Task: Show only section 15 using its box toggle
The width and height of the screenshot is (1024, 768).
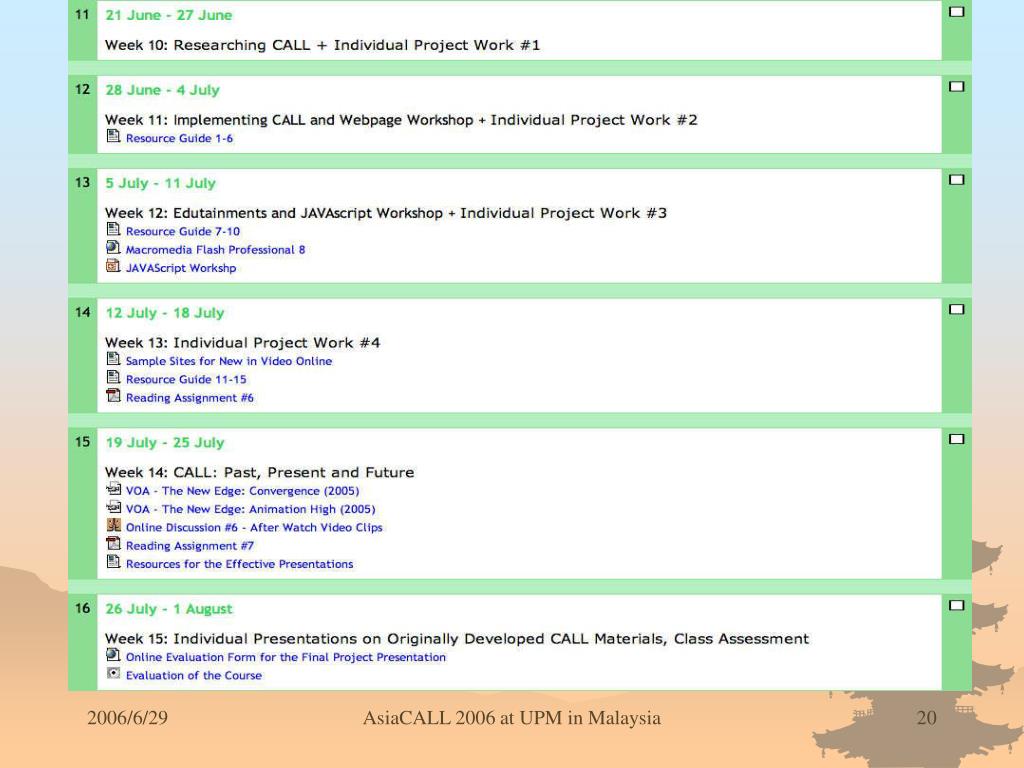Action: tap(957, 439)
